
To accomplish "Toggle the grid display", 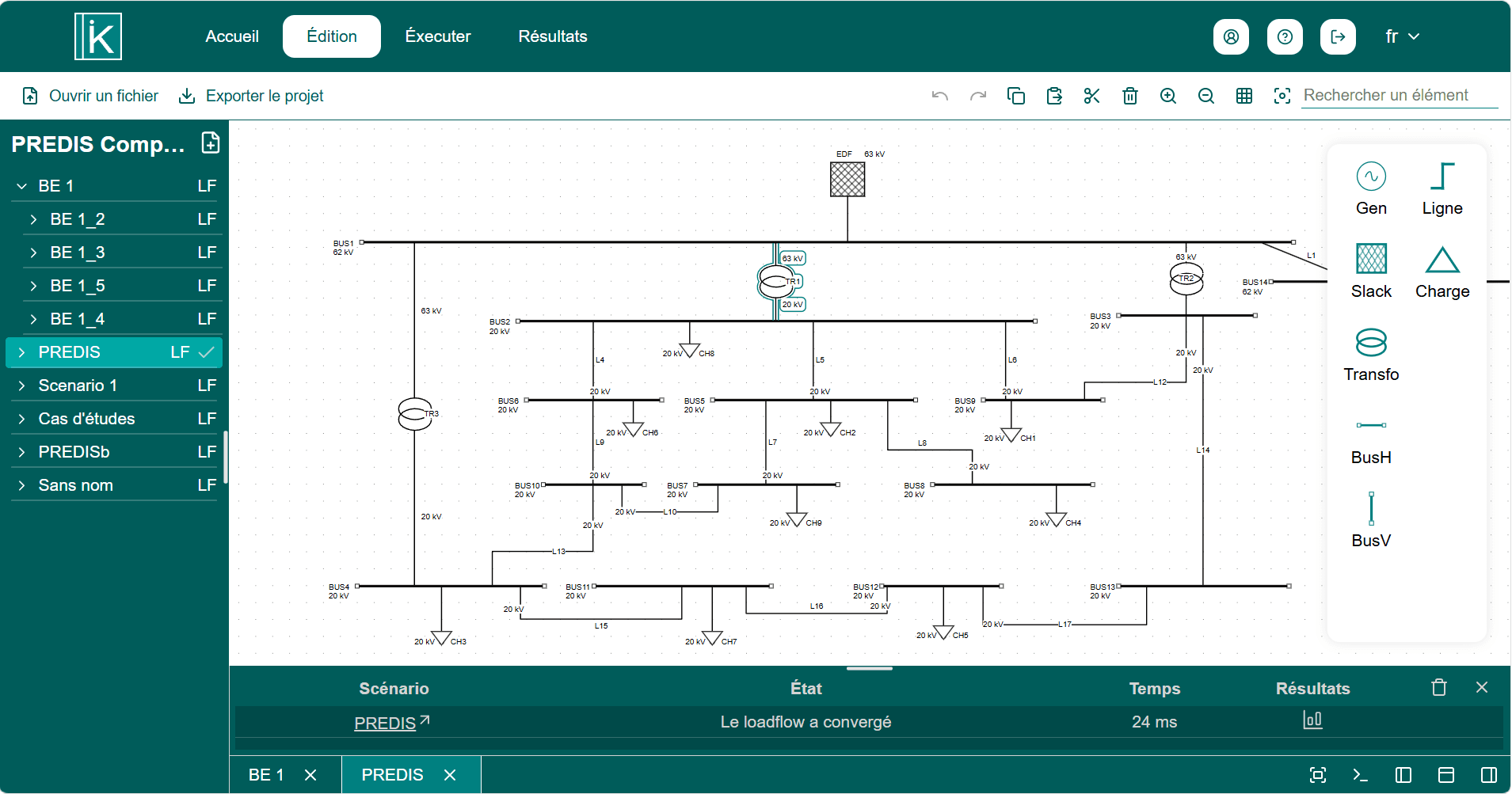I will coord(1244,96).
